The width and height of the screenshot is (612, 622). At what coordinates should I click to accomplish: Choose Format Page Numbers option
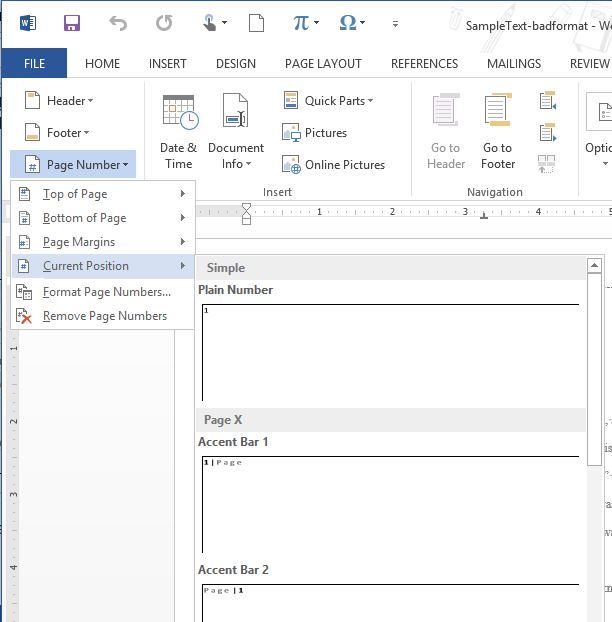(106, 292)
